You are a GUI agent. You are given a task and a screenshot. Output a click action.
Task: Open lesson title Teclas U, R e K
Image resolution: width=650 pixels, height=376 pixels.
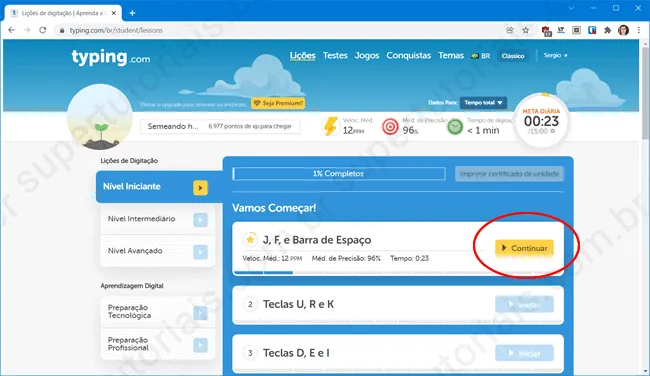click(x=298, y=304)
